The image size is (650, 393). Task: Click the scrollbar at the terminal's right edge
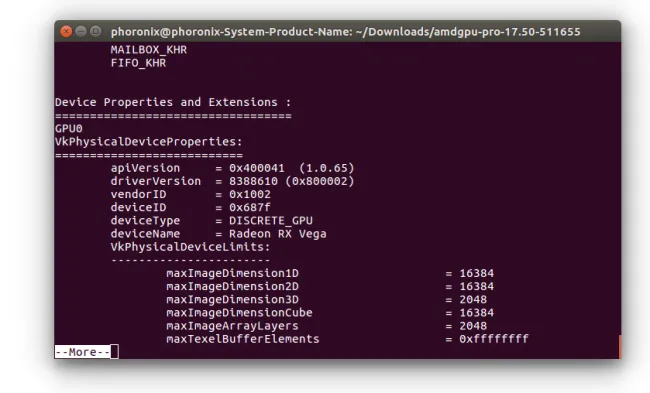tap(619, 347)
